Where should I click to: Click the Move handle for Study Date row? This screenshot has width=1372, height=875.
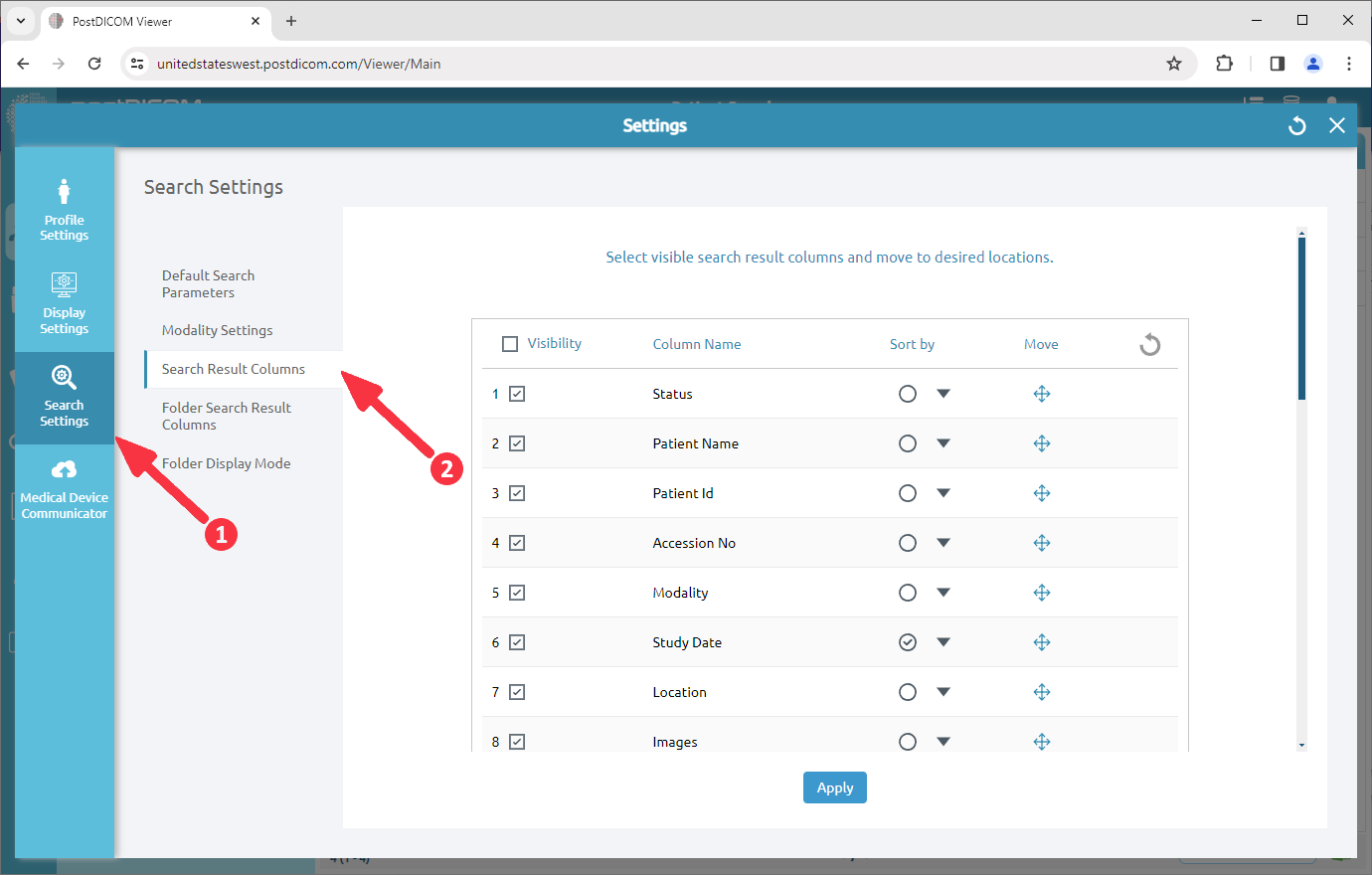[1042, 641]
